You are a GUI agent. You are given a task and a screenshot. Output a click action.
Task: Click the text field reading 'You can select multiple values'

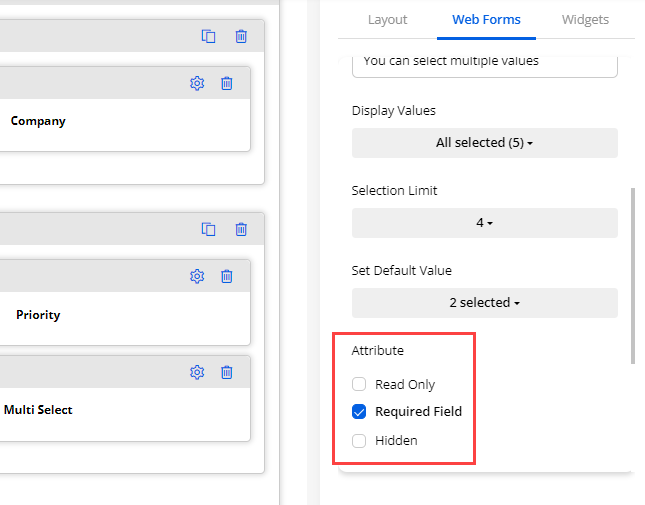coord(484,62)
